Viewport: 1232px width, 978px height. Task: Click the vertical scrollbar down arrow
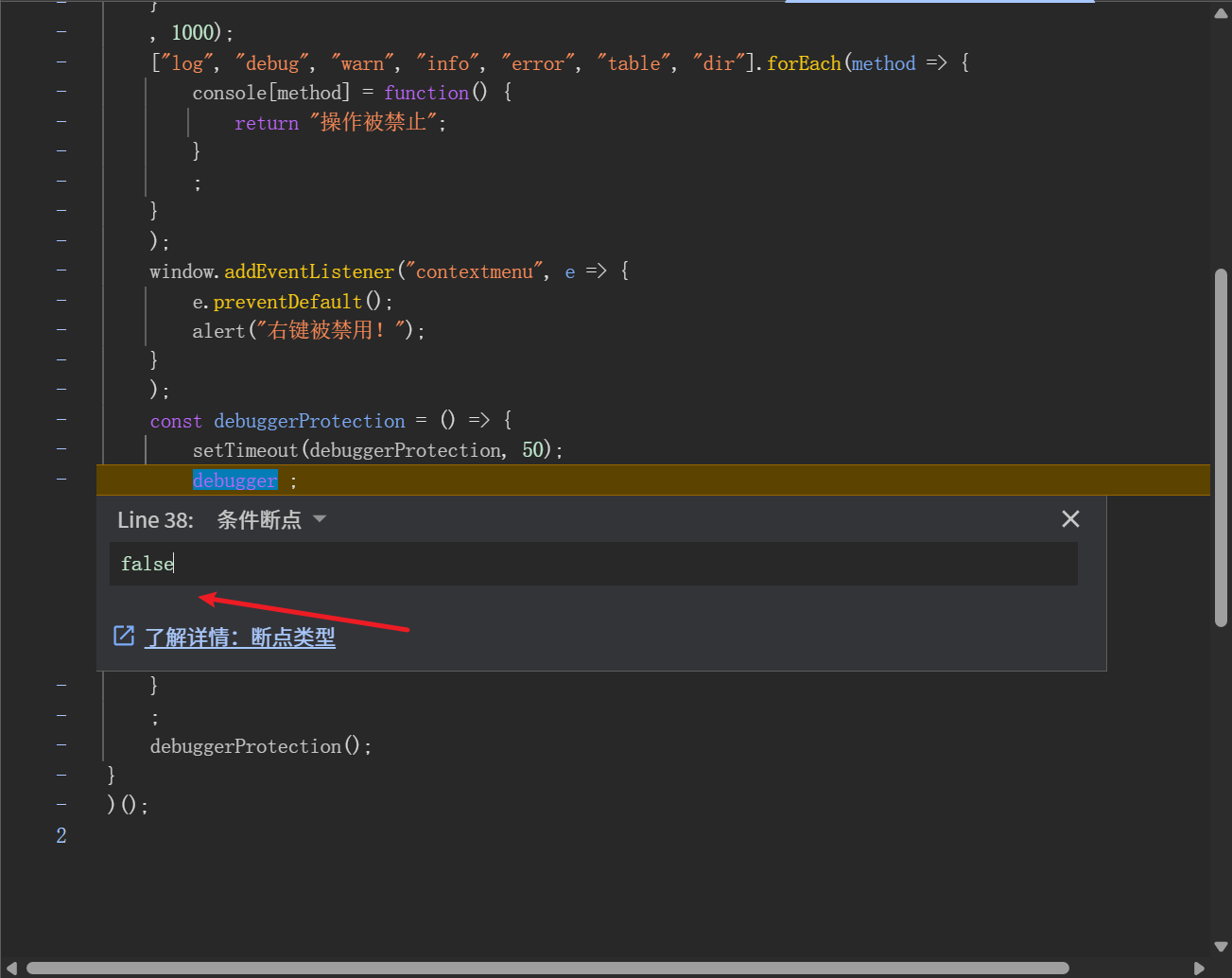(x=1221, y=946)
